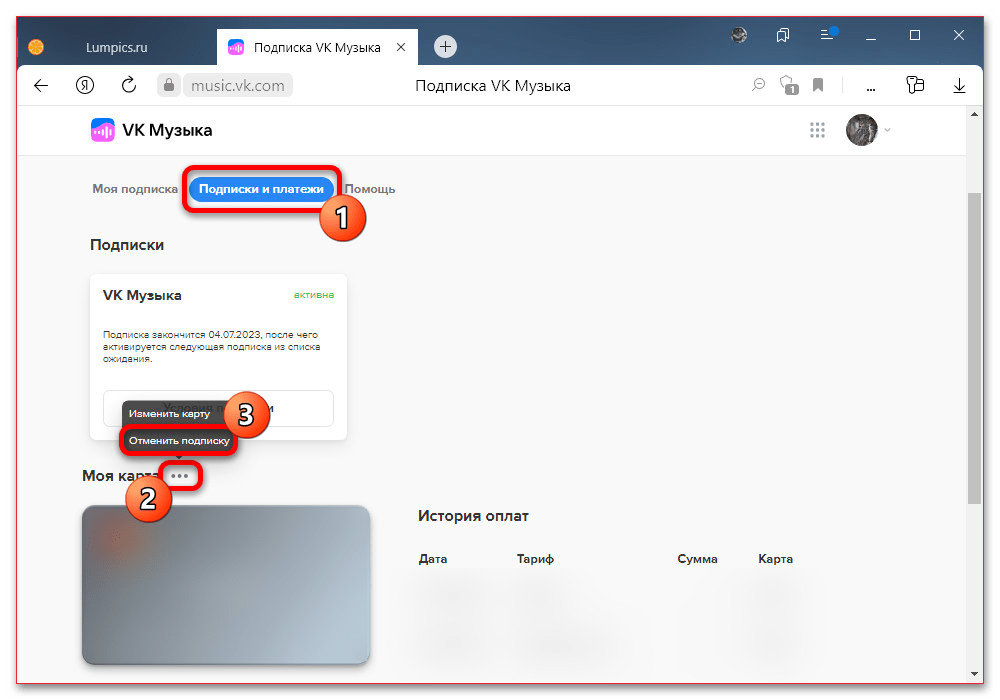The width and height of the screenshot is (1000, 700).
Task: Open a new tab with plus button
Action: [446, 46]
